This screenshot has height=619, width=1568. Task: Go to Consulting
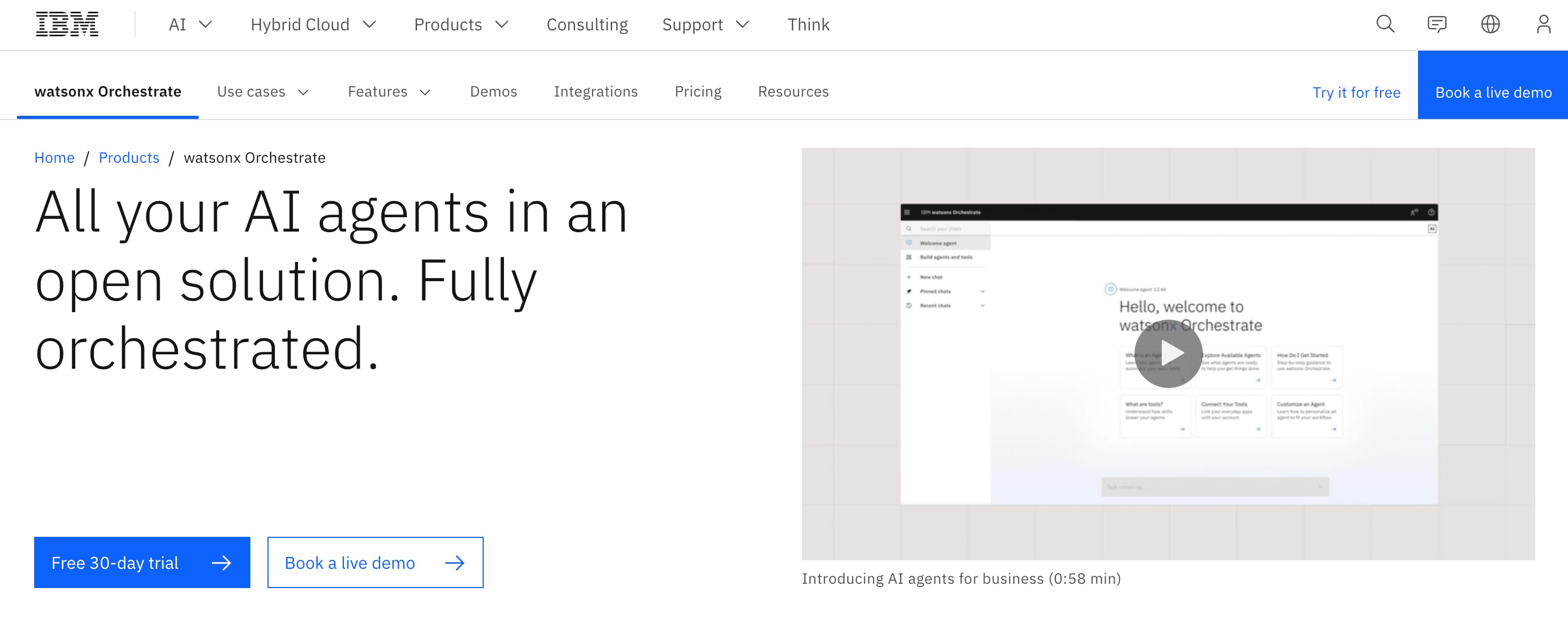tap(587, 25)
